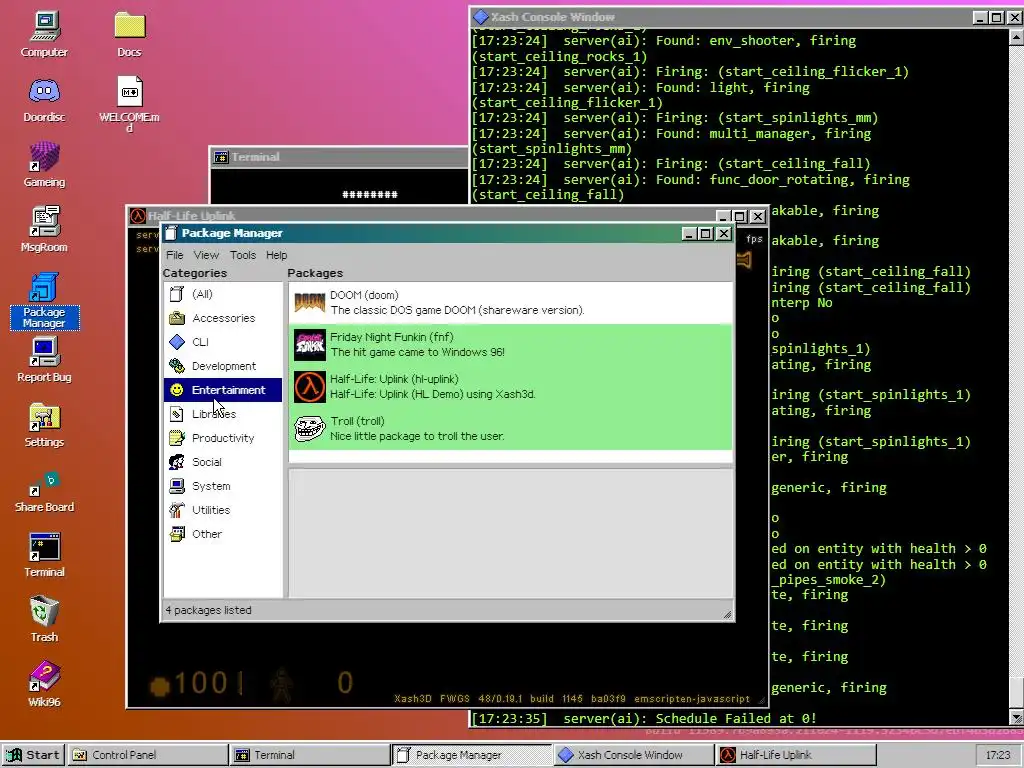Open the File menu in Package Manager
This screenshot has width=1024, height=768.
point(174,255)
